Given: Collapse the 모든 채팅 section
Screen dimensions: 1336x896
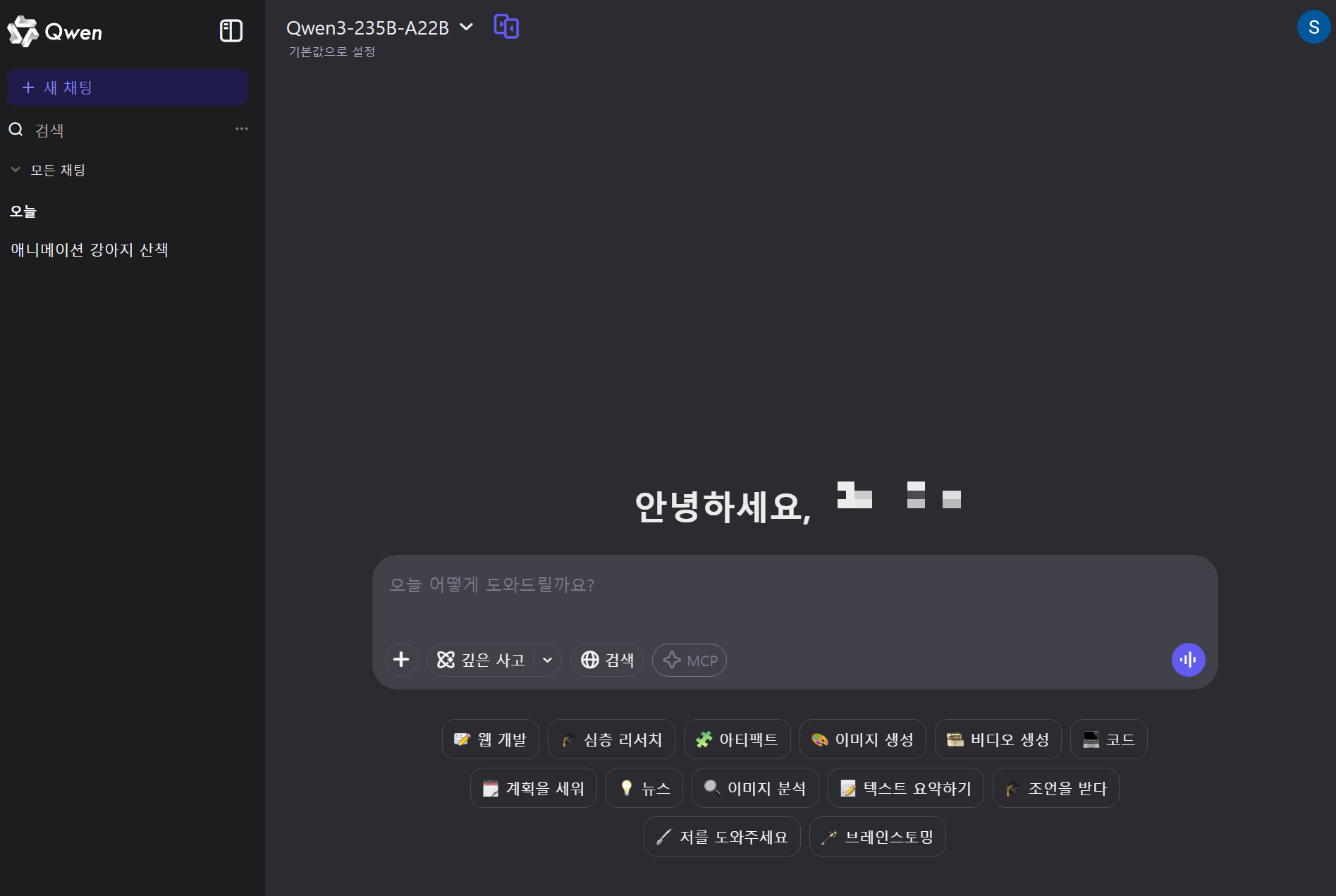Looking at the screenshot, I should tap(48, 170).
